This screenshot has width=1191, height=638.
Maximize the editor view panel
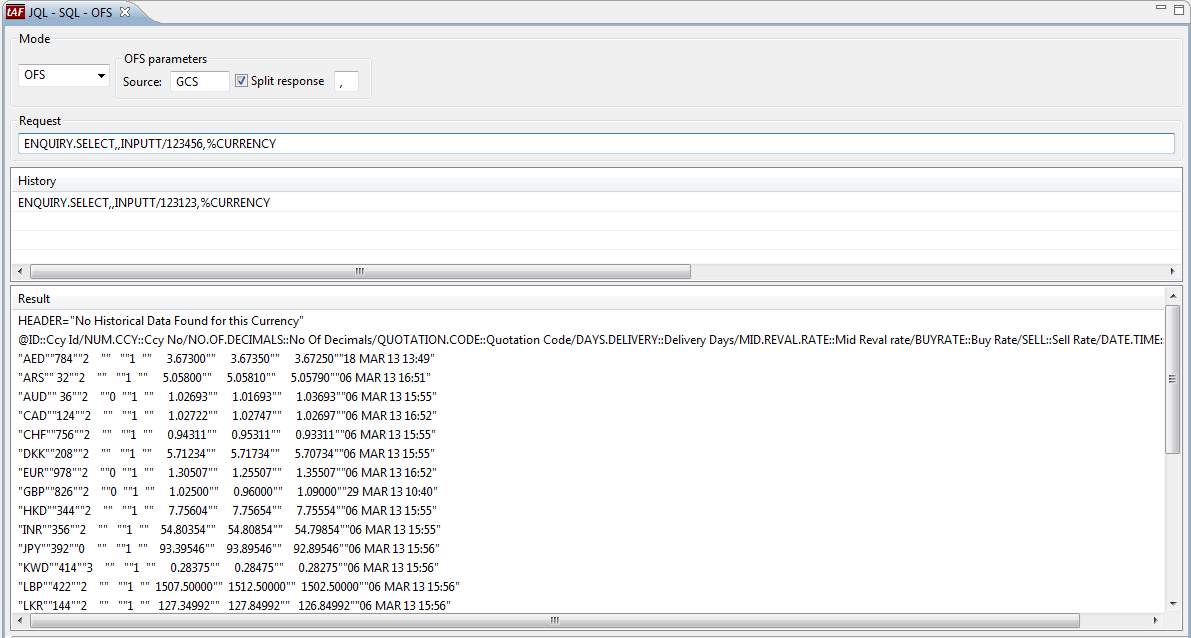[x=1178, y=9]
